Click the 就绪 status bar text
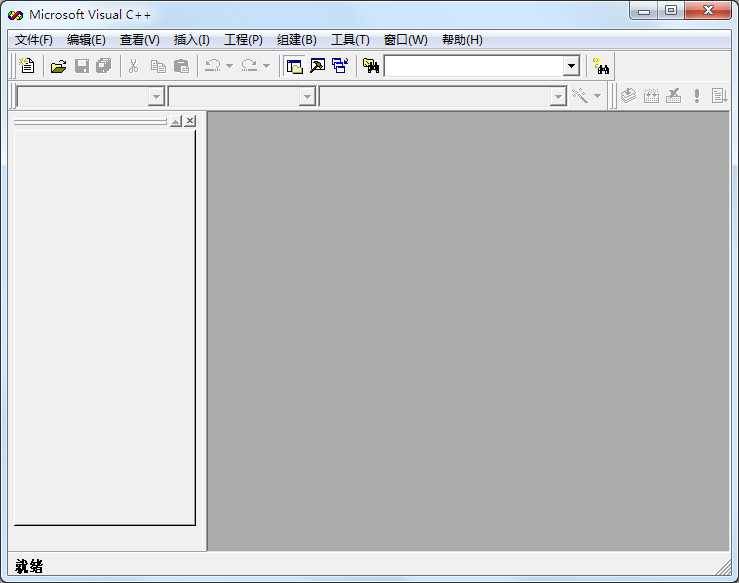The height and width of the screenshot is (583, 739). [x=29, y=567]
